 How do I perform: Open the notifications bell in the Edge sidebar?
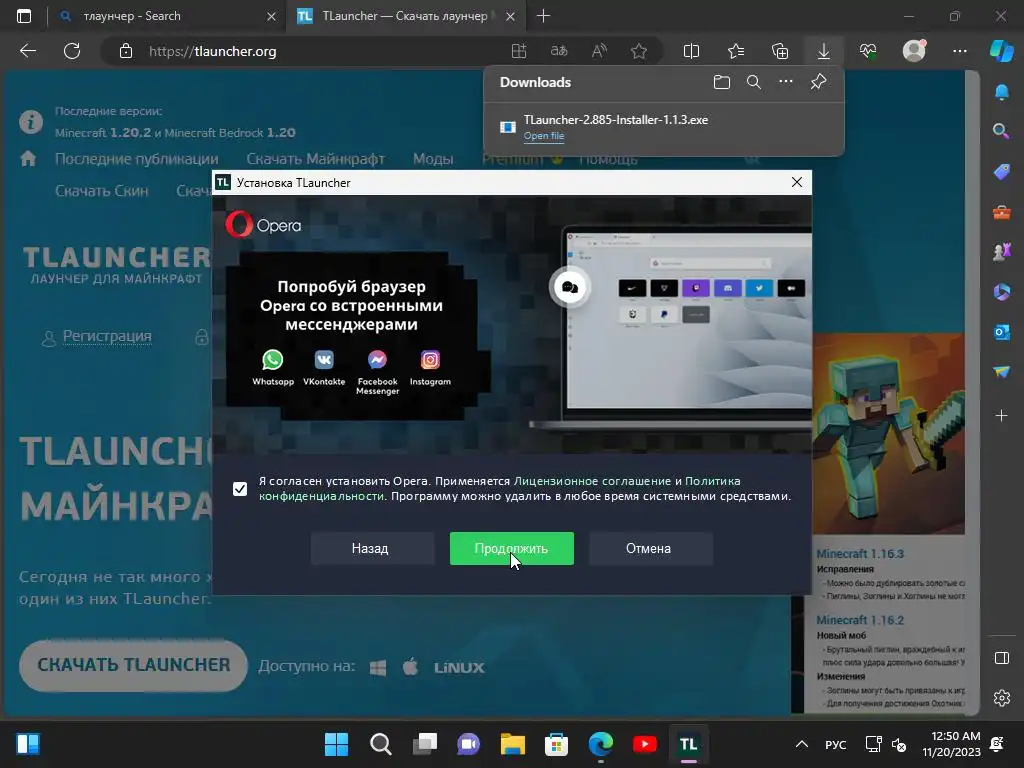[1001, 92]
